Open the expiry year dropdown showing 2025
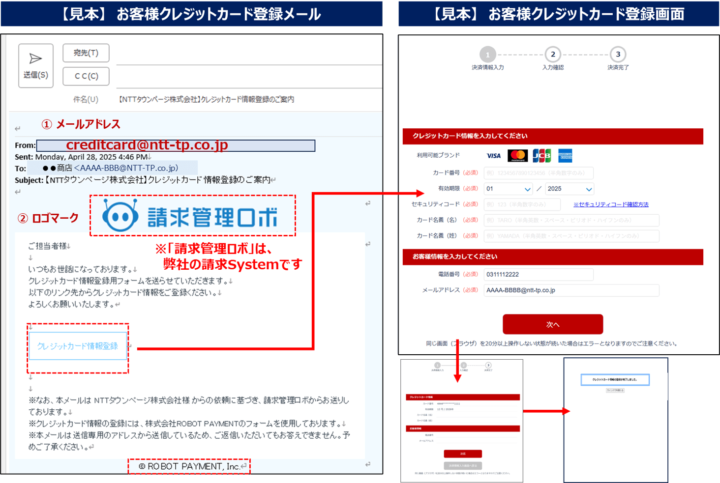 [570, 188]
